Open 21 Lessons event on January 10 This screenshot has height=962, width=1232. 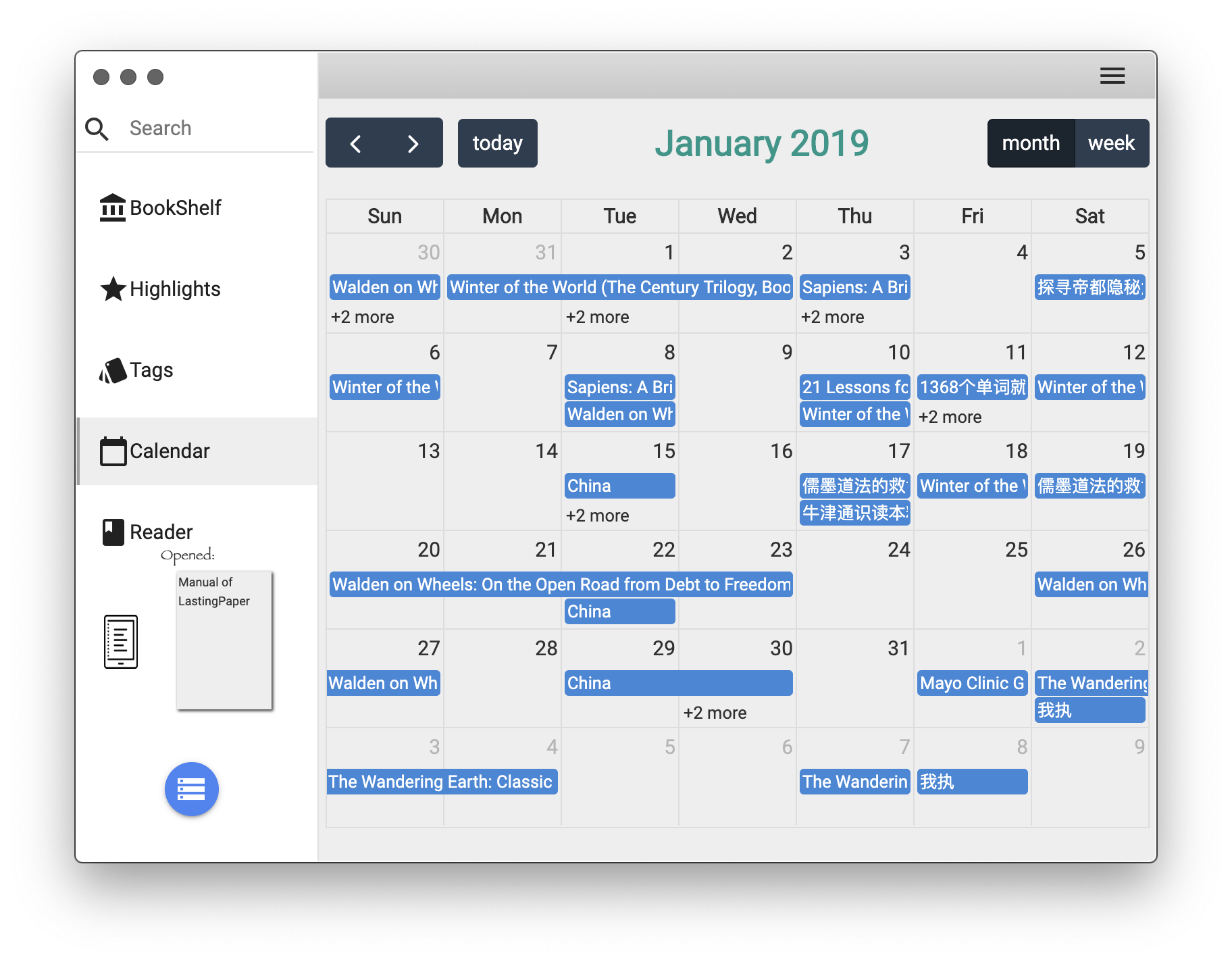(x=855, y=387)
